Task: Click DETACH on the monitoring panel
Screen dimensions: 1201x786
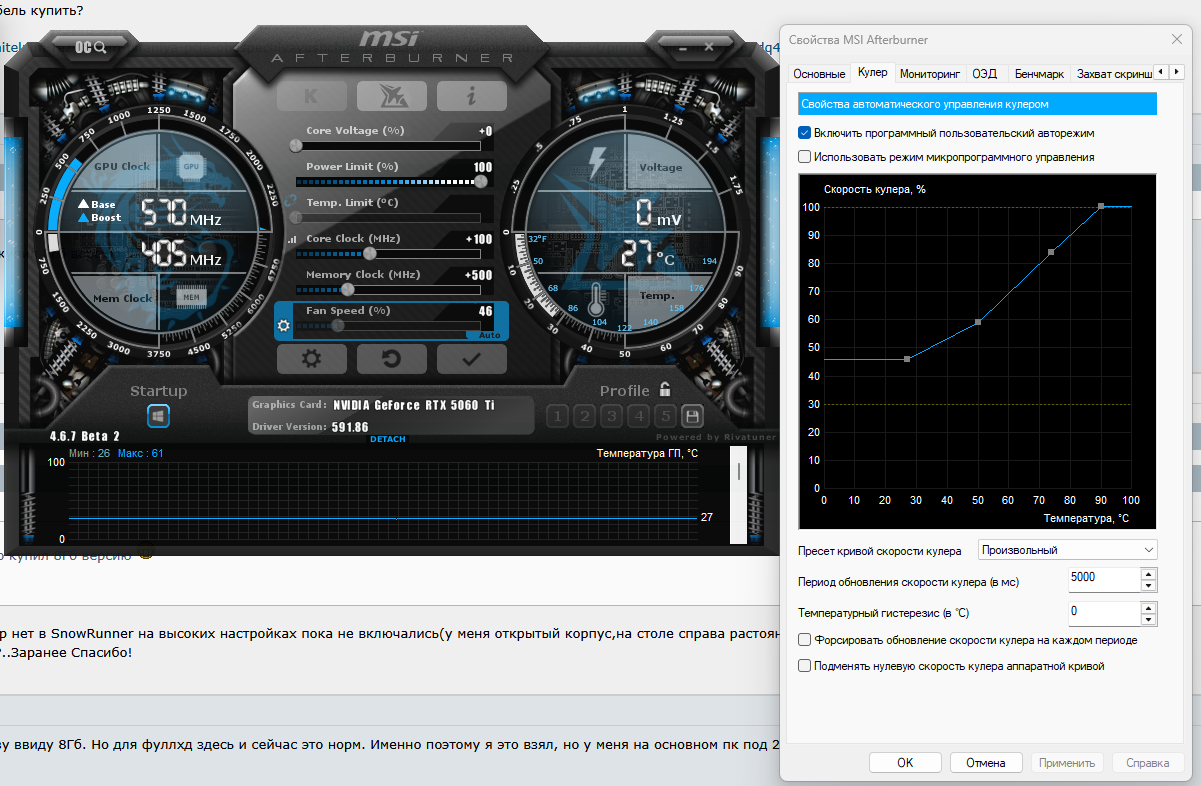Action: click(x=388, y=440)
